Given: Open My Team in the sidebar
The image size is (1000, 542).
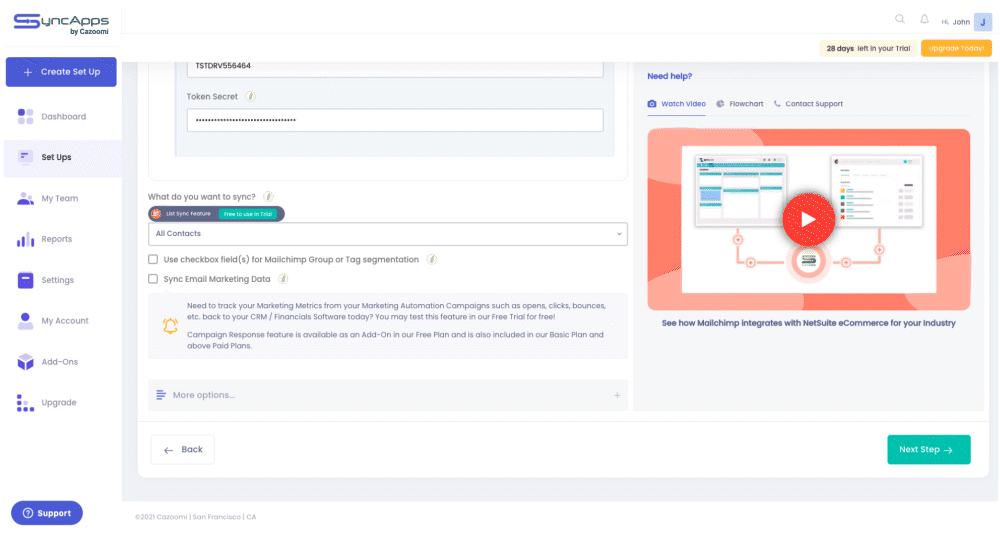Looking at the screenshot, I should pyautogui.click(x=62, y=198).
